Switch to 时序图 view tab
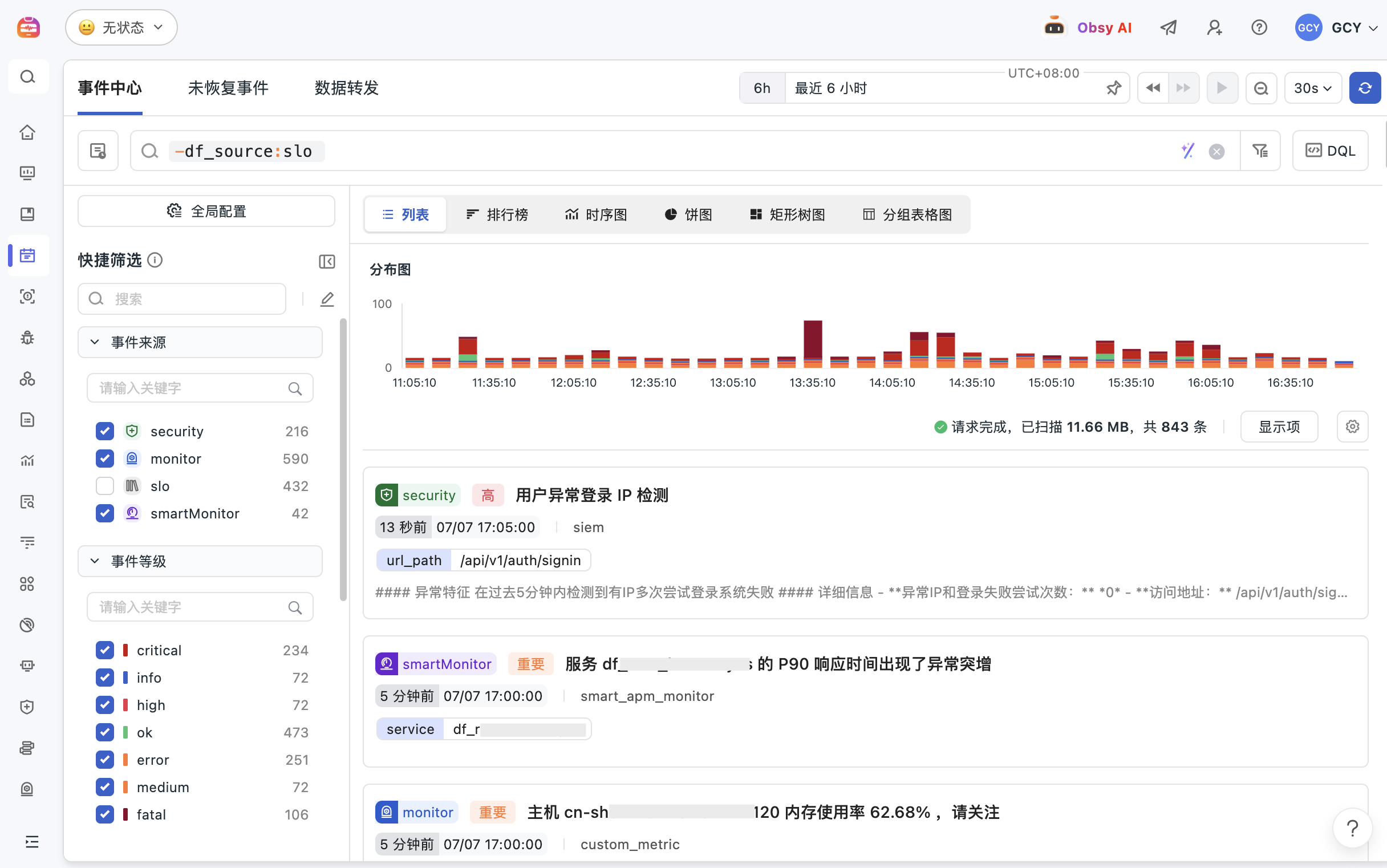The height and width of the screenshot is (868, 1387). pyautogui.click(x=595, y=214)
